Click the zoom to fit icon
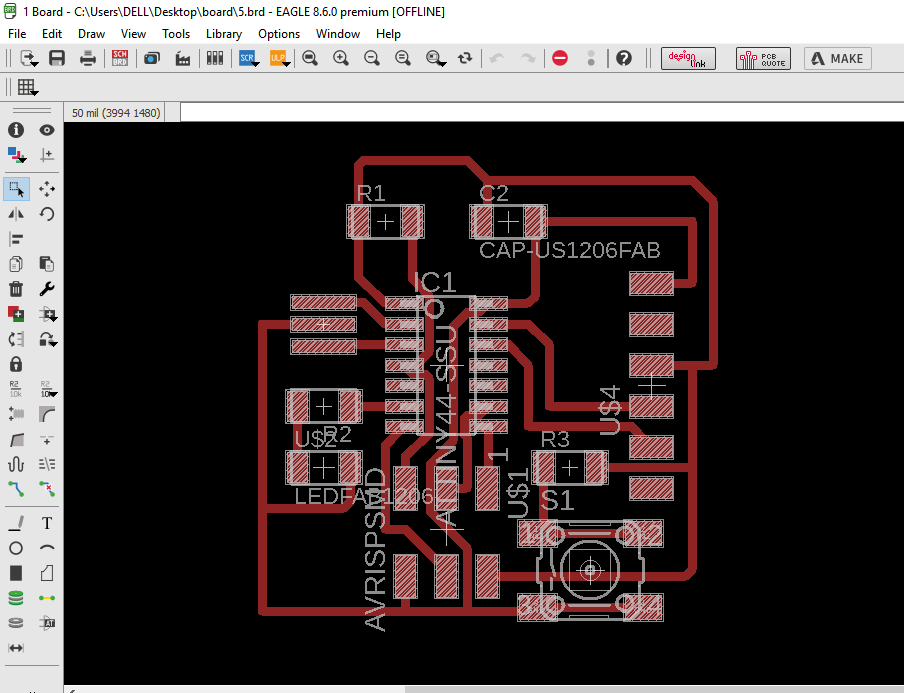Image resolution: width=904 pixels, height=693 pixels. click(310, 58)
